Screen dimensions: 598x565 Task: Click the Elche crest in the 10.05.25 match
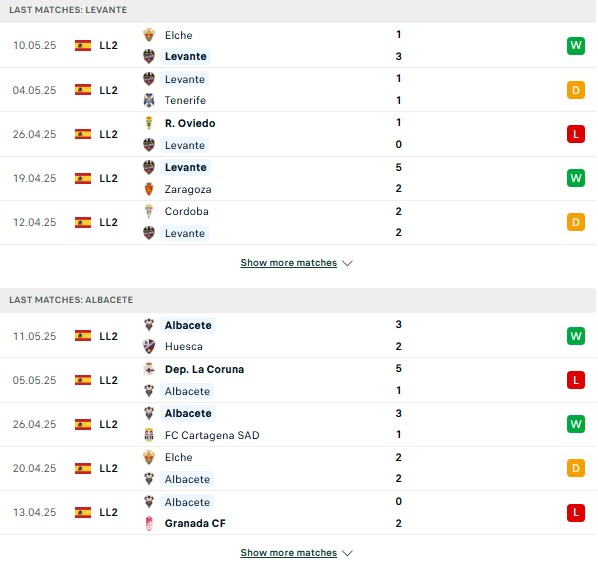pos(149,35)
